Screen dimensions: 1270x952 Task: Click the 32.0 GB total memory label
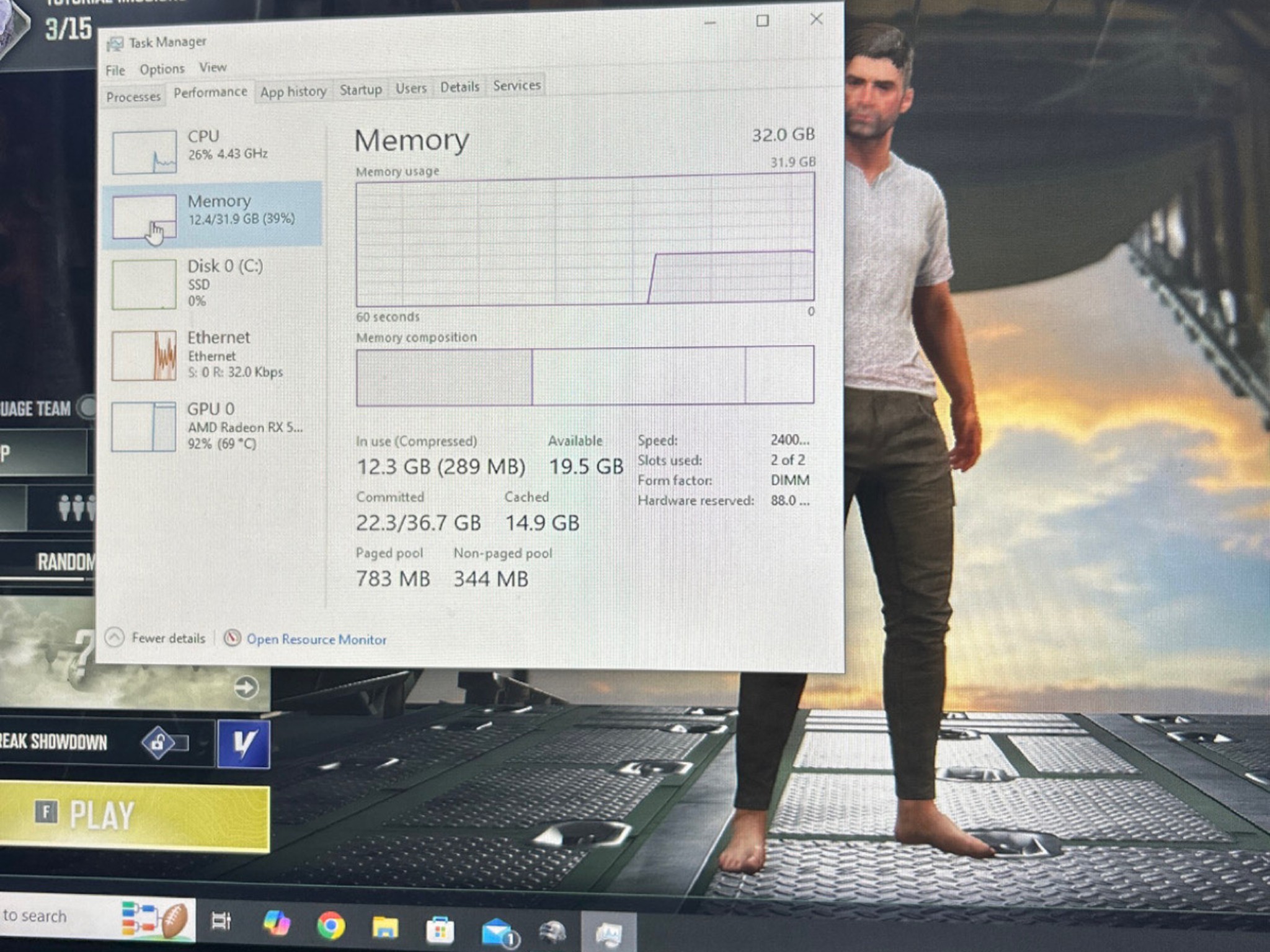[783, 134]
